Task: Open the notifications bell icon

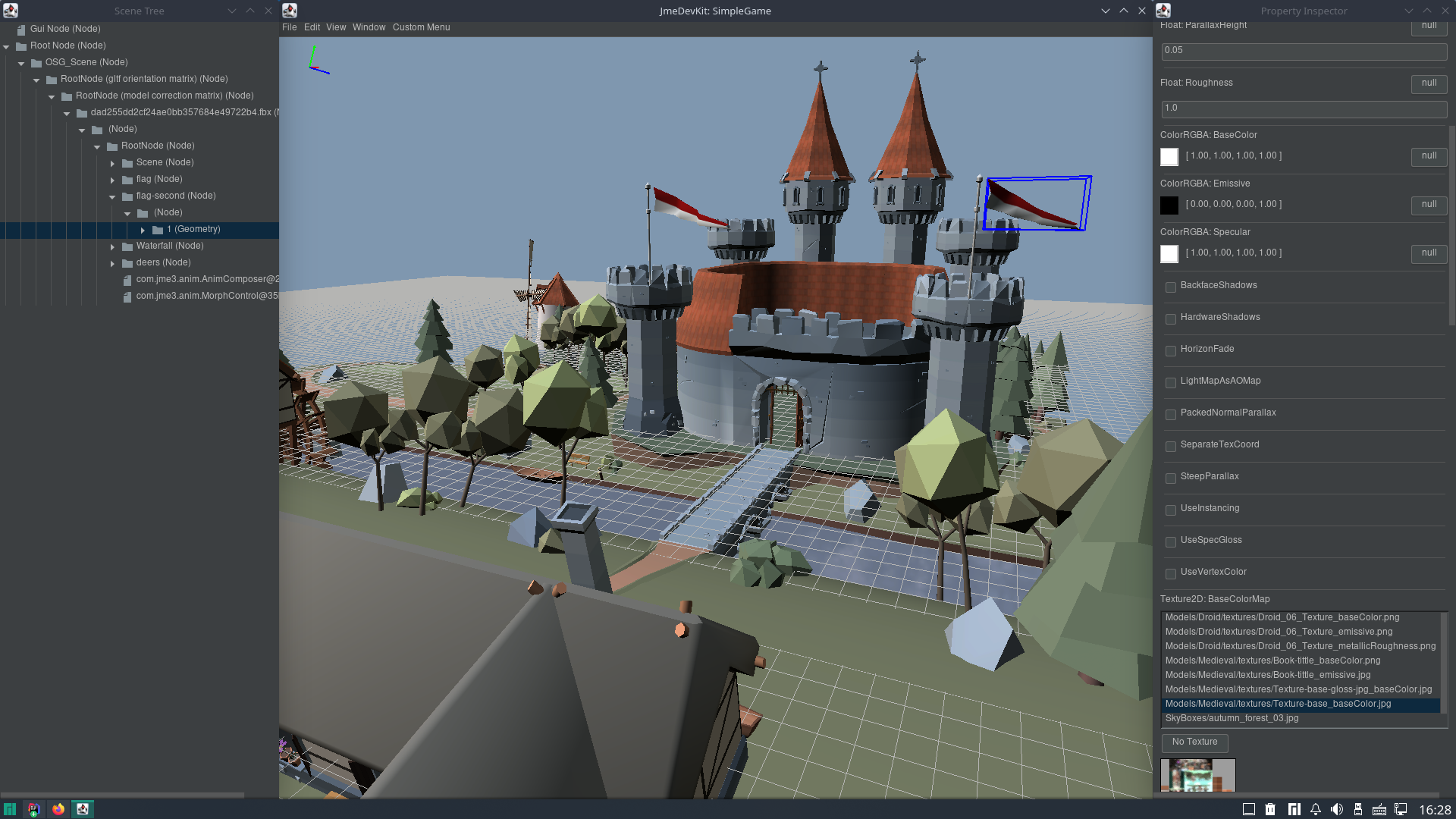Action: click(x=1316, y=809)
